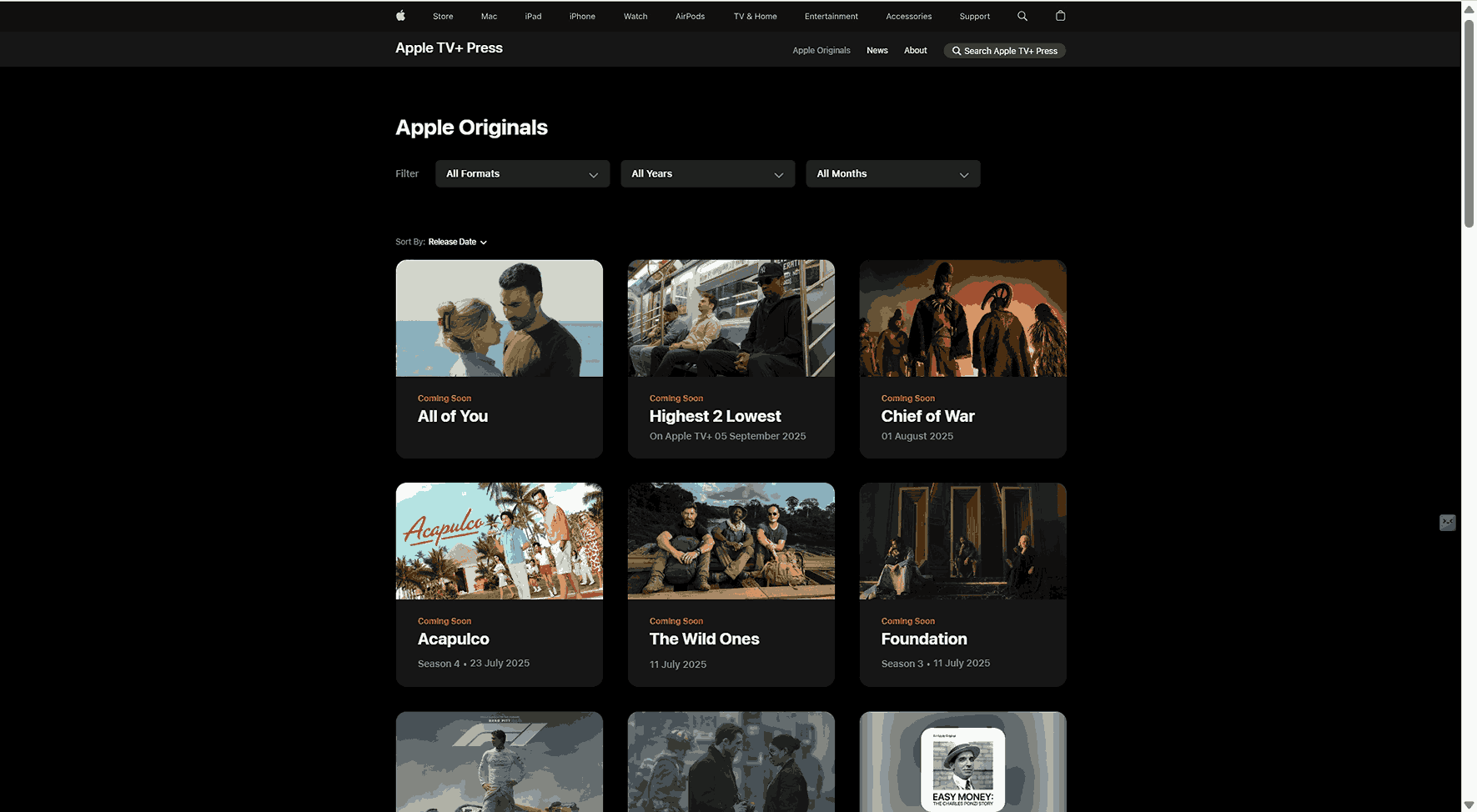Open the All Formats dropdown

pos(522,173)
